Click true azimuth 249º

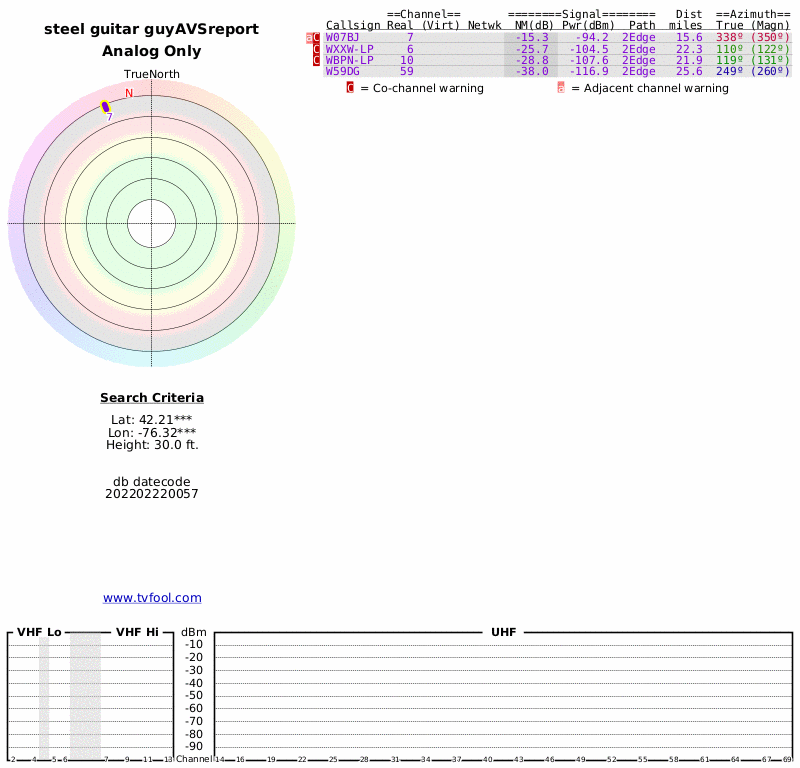pyautogui.click(x=730, y=71)
